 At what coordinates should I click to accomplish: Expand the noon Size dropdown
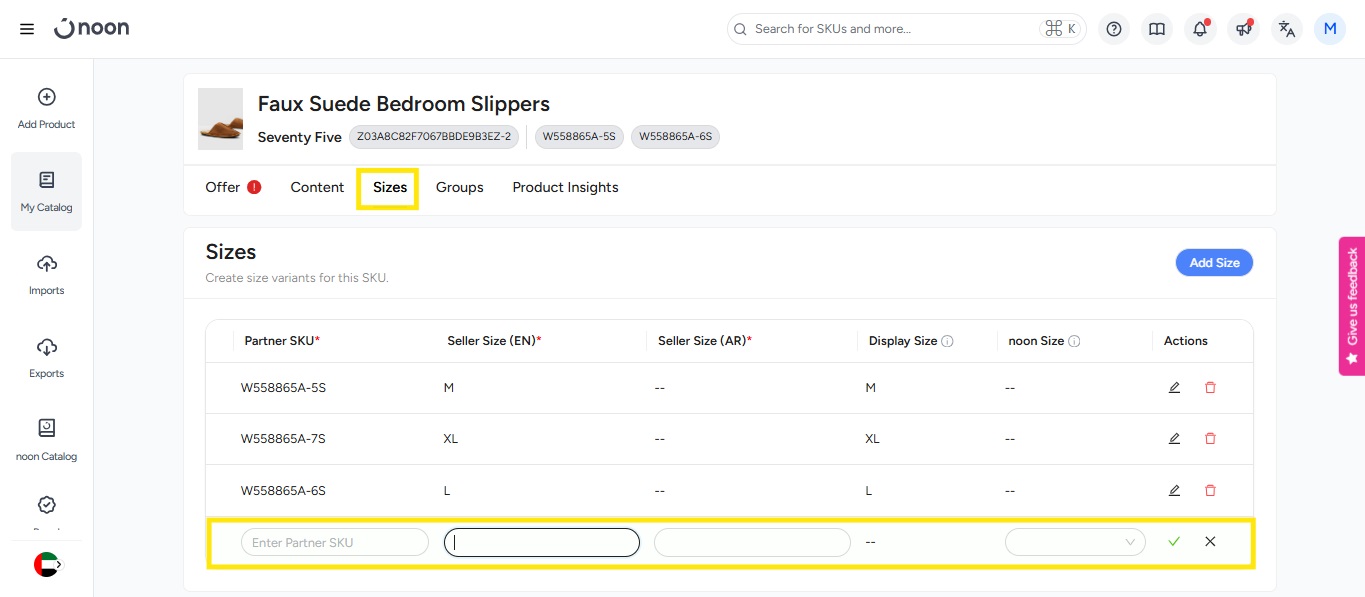(x=1075, y=542)
